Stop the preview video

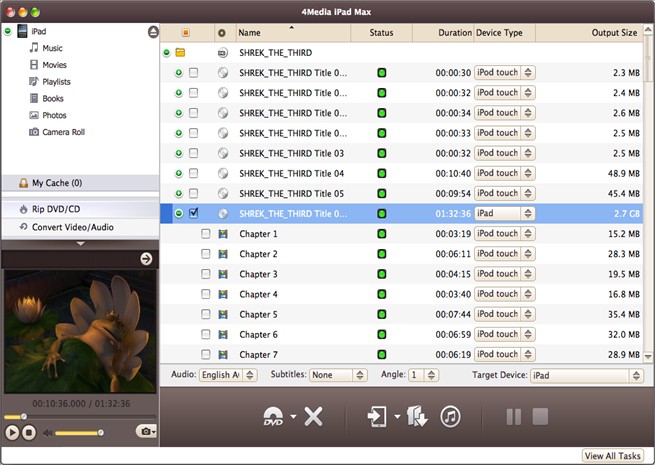pos(29,432)
